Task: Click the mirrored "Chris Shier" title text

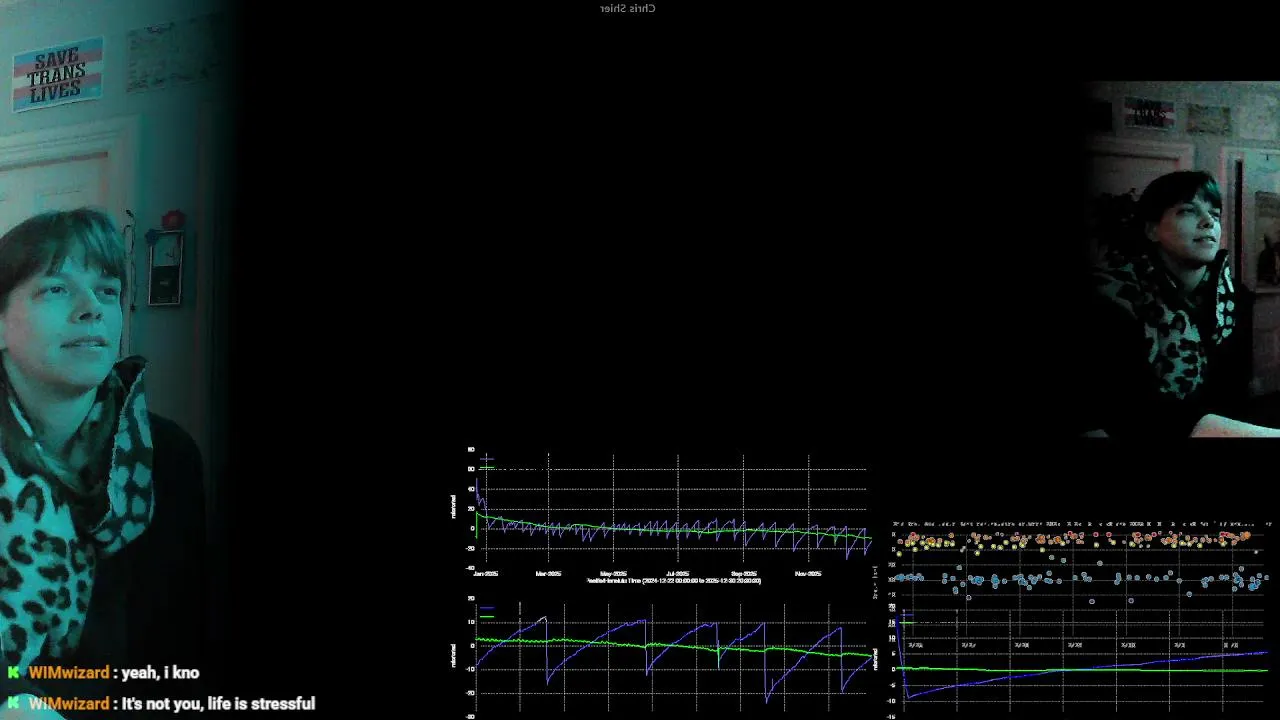Action: coord(628,8)
